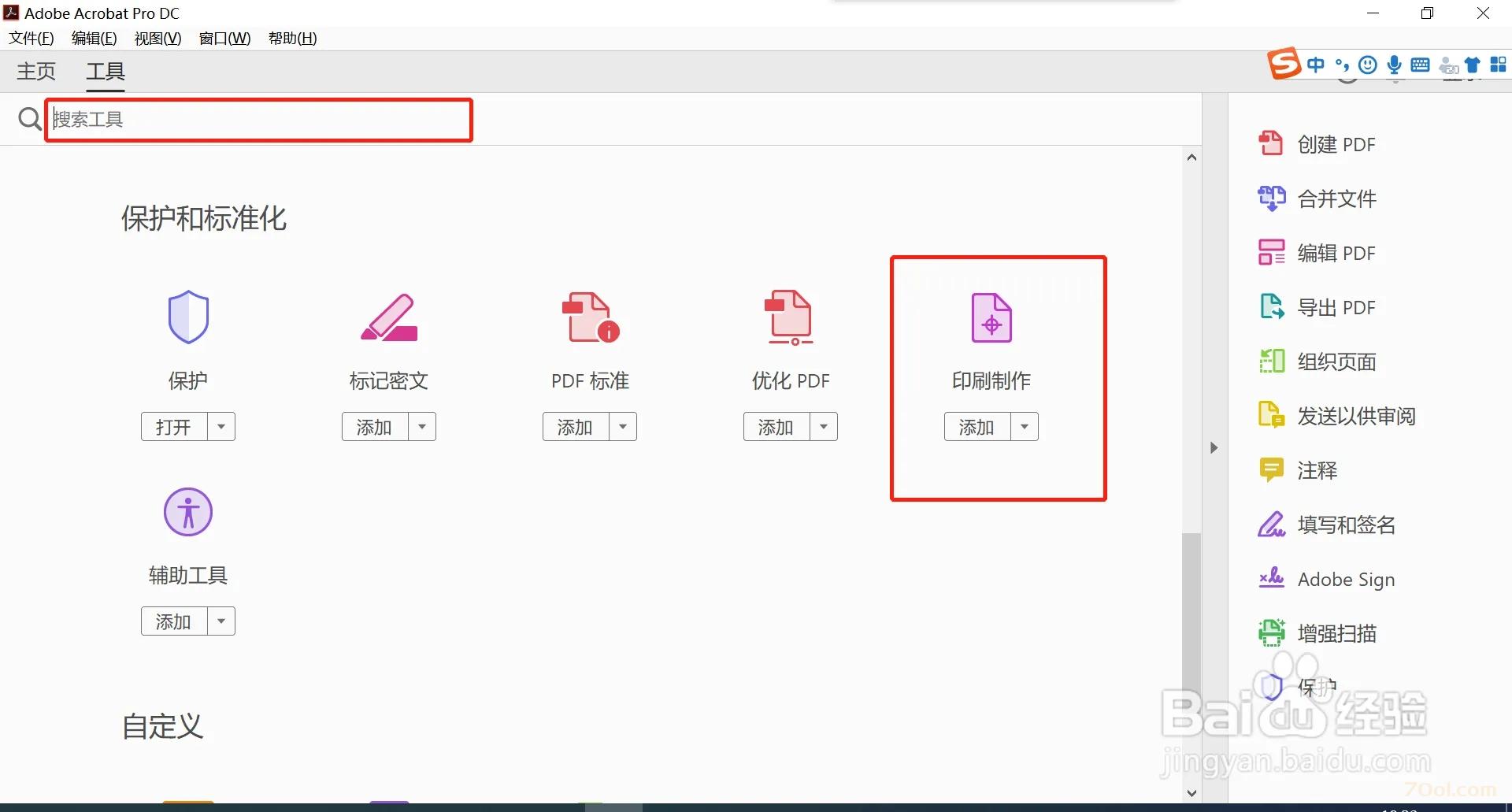Open the Sogou toolbox grid icon
This screenshot has height=812, width=1512.
point(1499,65)
